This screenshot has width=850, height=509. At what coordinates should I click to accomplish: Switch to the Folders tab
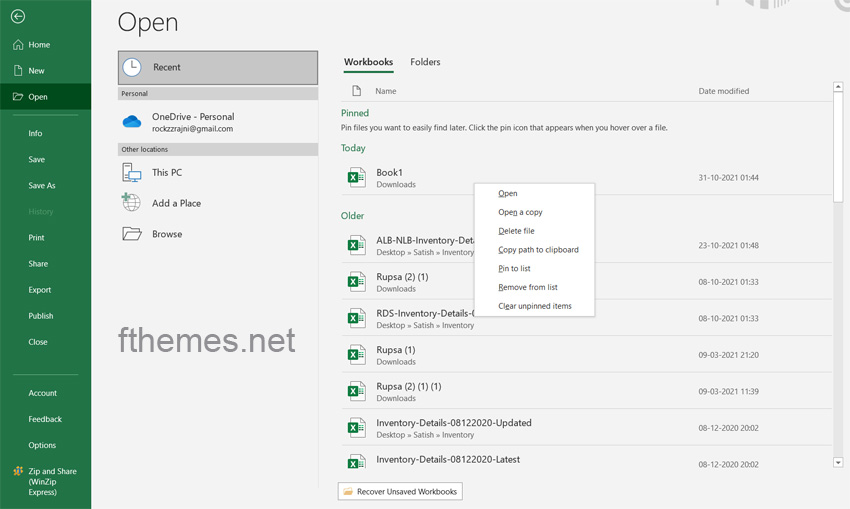pos(425,62)
